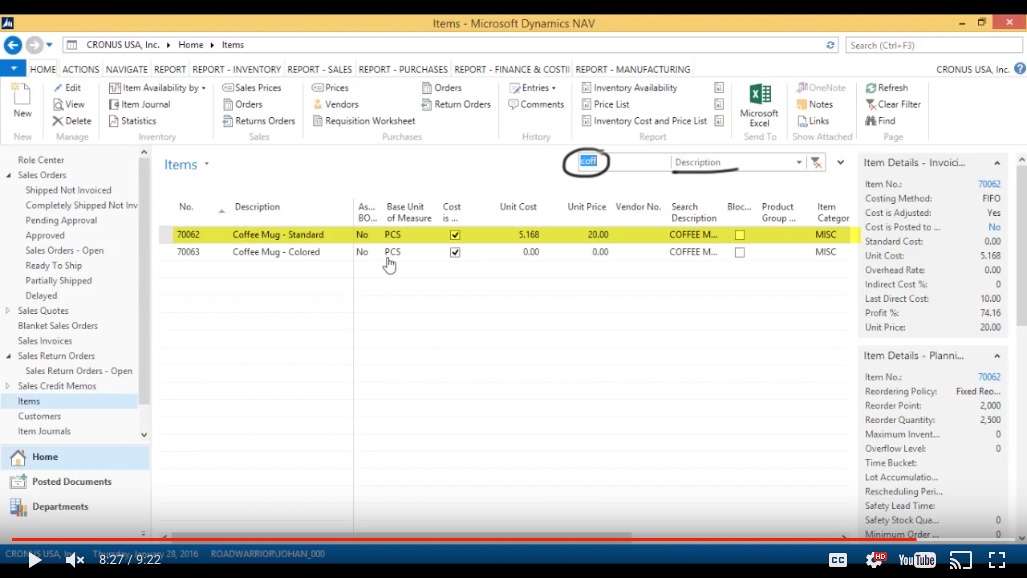Toggle Blocked checkbox for item 70063

pyautogui.click(x=739, y=252)
